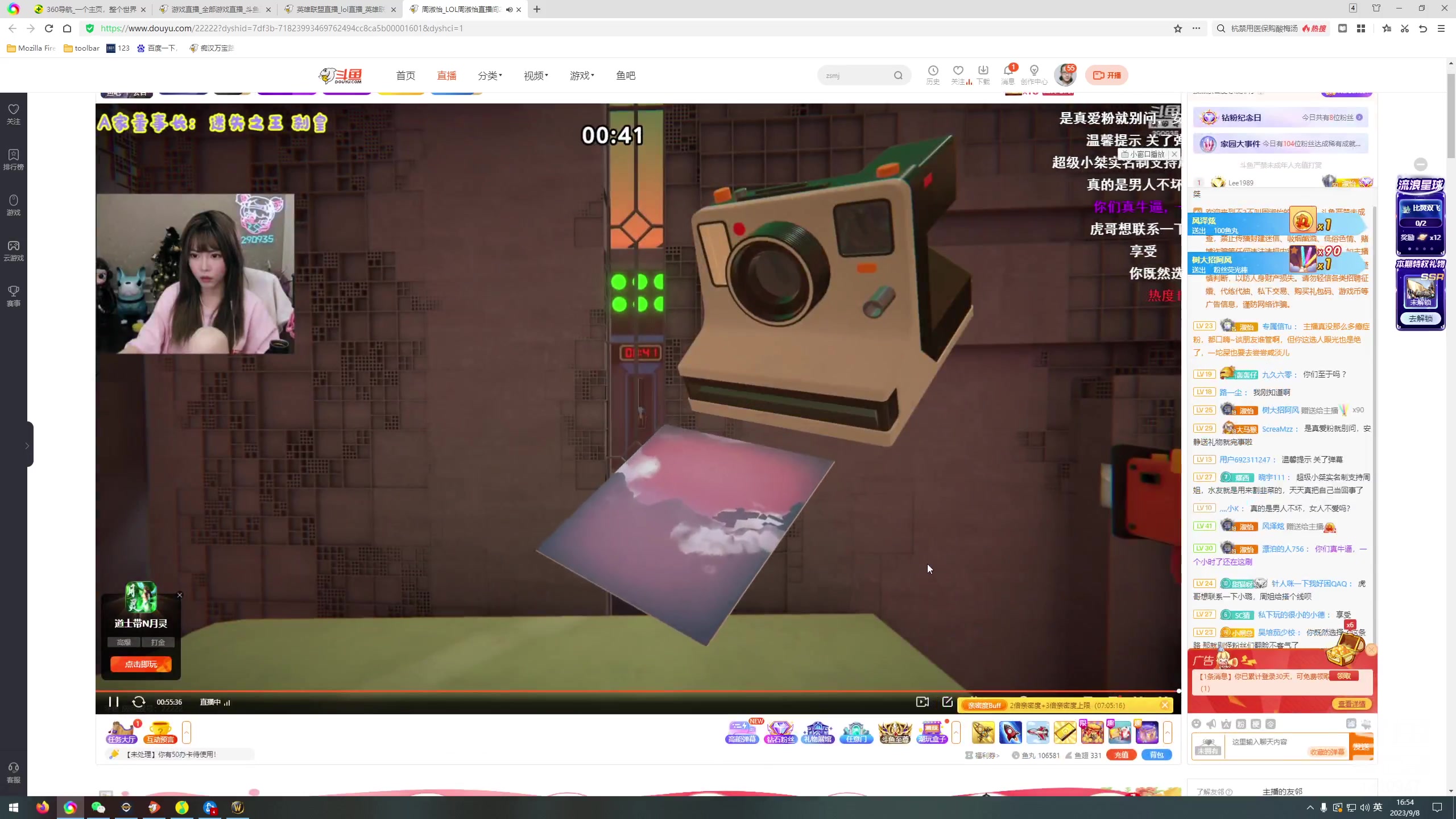Image resolution: width=1456 pixels, height=819 pixels.
Task: Mute the browser tab playing audio
Action: point(509,9)
